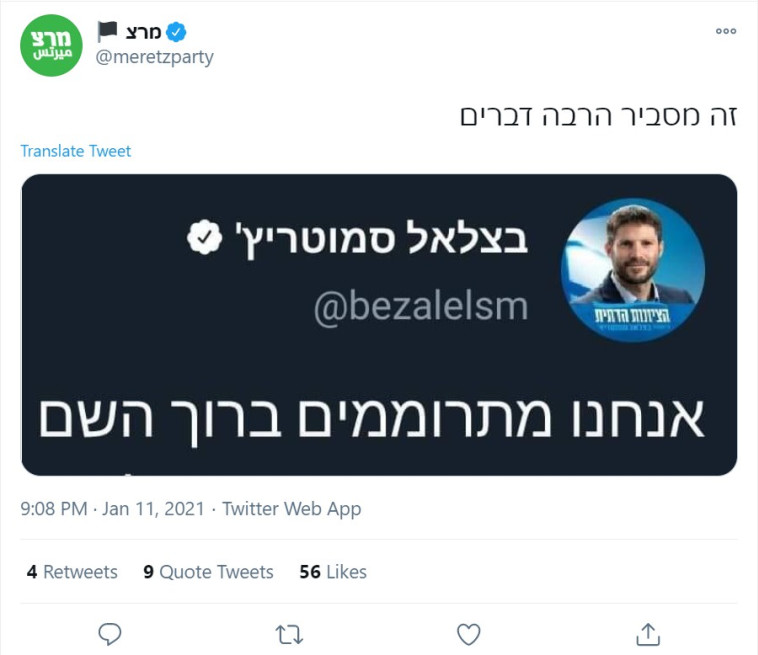Click the blue verified badge beside מרץ

pyautogui.click(x=176, y=32)
